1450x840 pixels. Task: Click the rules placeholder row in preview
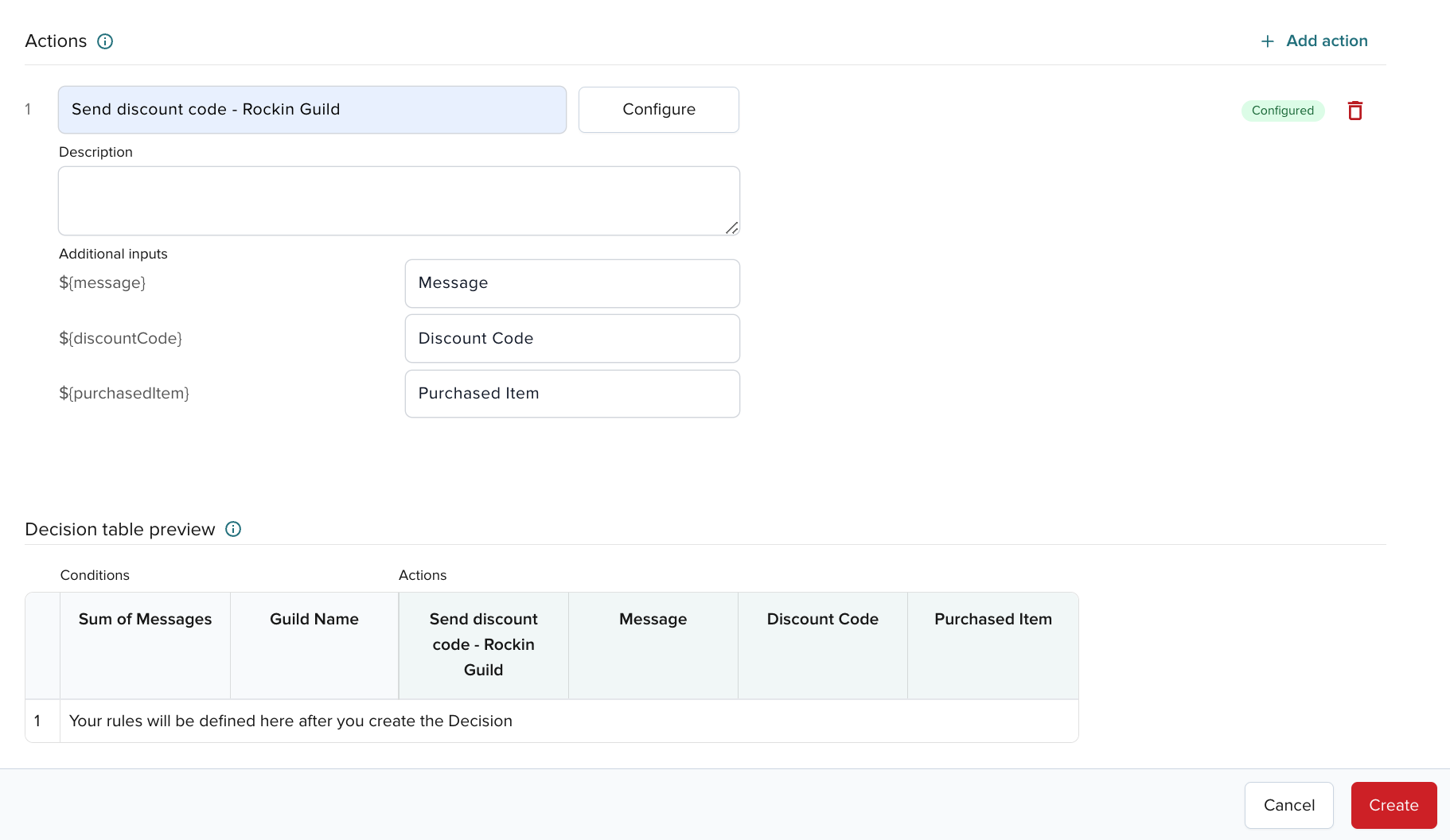click(x=290, y=721)
